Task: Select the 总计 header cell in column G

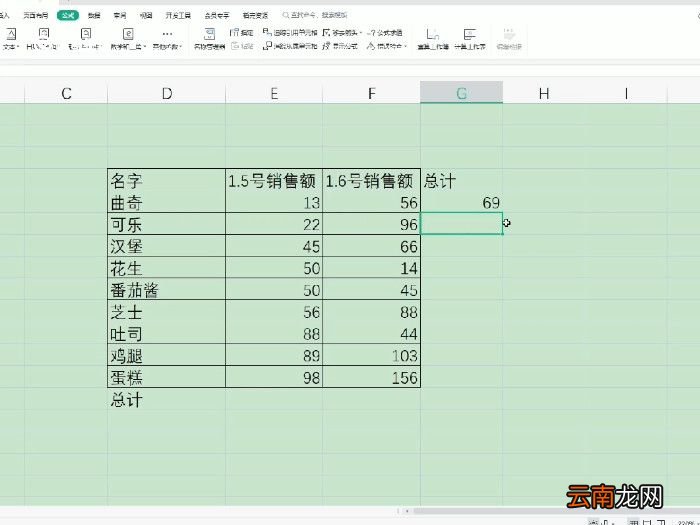Action: tap(462, 180)
